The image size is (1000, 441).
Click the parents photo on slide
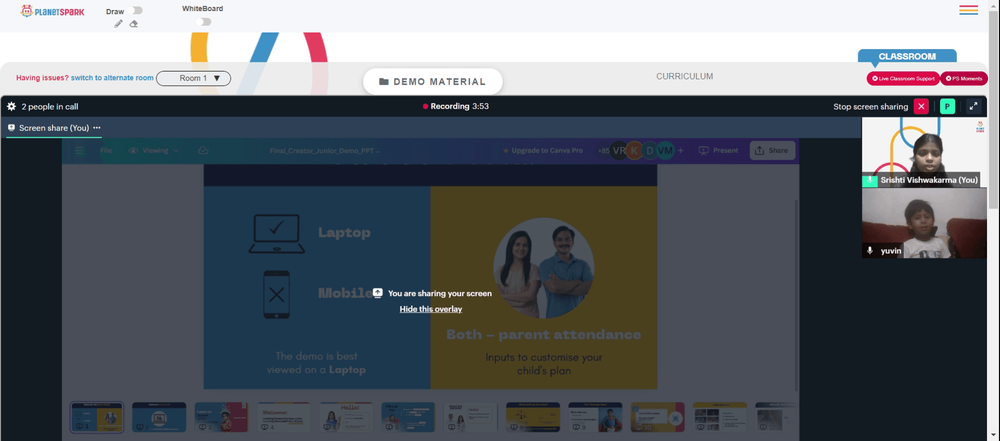click(544, 268)
